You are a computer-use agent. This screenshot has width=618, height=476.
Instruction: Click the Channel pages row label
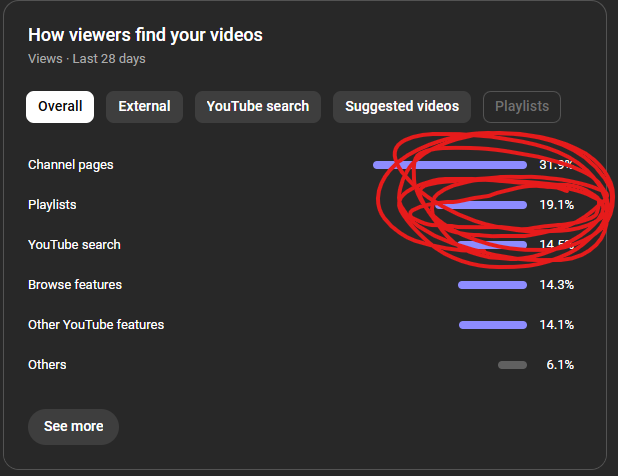(x=71, y=165)
